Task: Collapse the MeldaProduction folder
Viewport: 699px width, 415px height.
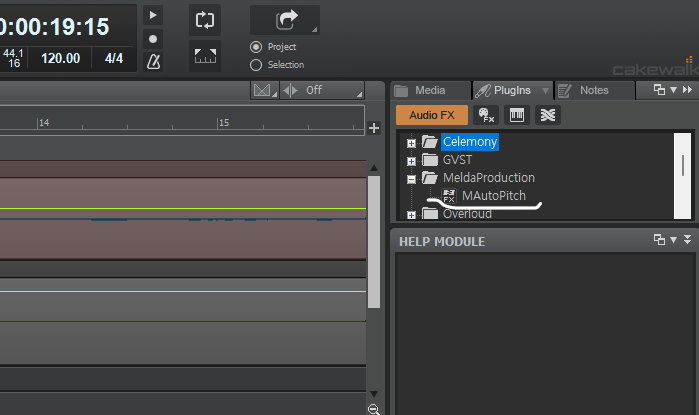Action: 411,179
